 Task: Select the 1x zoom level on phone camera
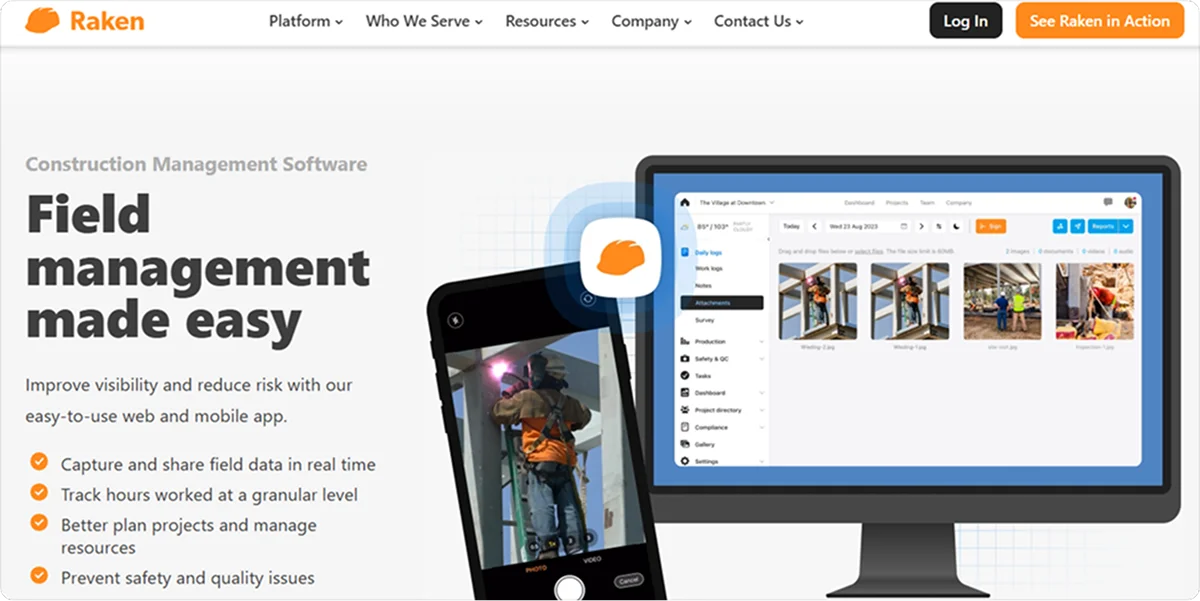coord(552,544)
